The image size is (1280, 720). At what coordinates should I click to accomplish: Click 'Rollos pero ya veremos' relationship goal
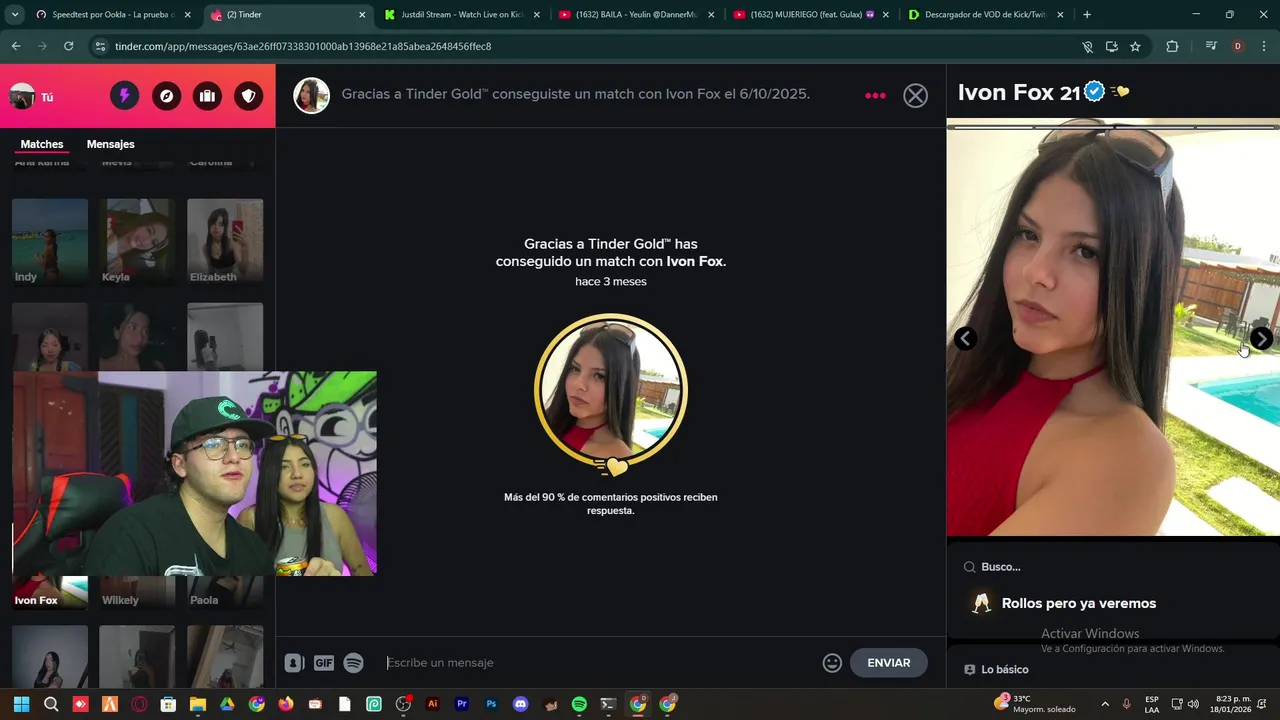(1079, 603)
